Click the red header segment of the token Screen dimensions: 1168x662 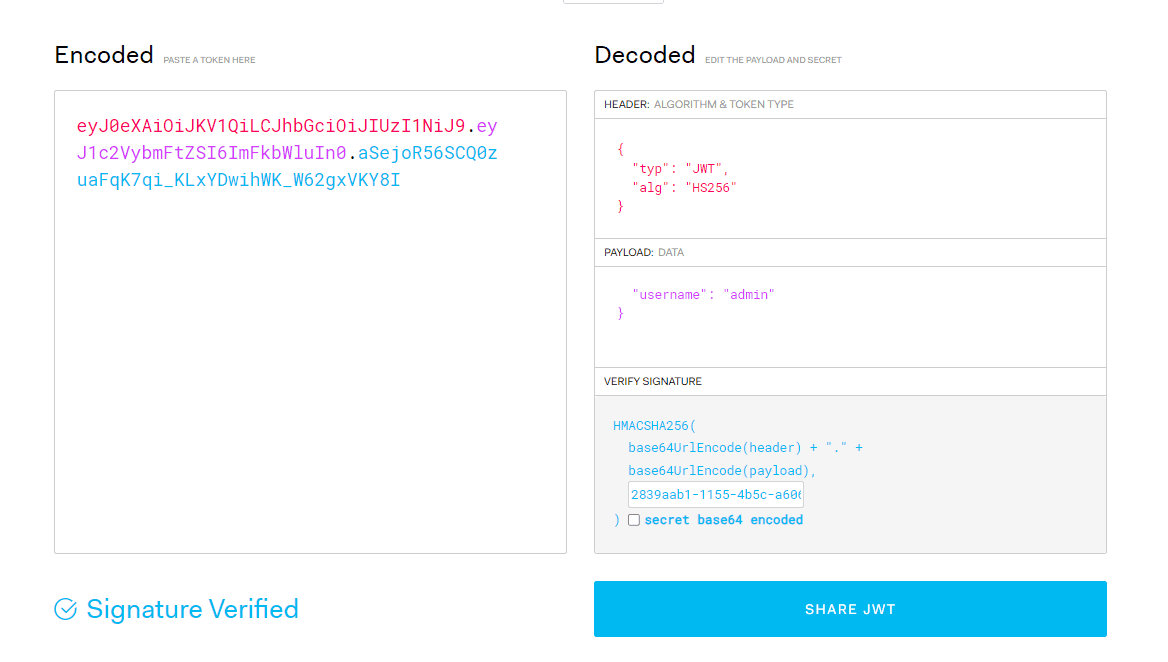coord(270,127)
